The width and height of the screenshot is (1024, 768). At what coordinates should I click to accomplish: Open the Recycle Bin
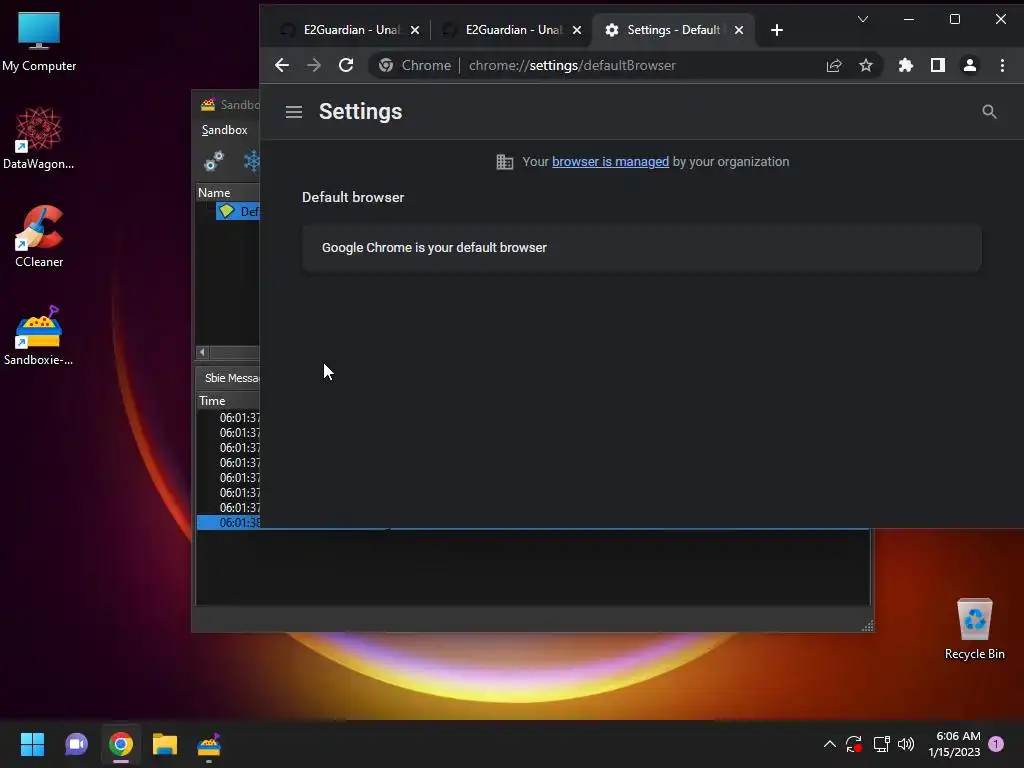click(974, 629)
